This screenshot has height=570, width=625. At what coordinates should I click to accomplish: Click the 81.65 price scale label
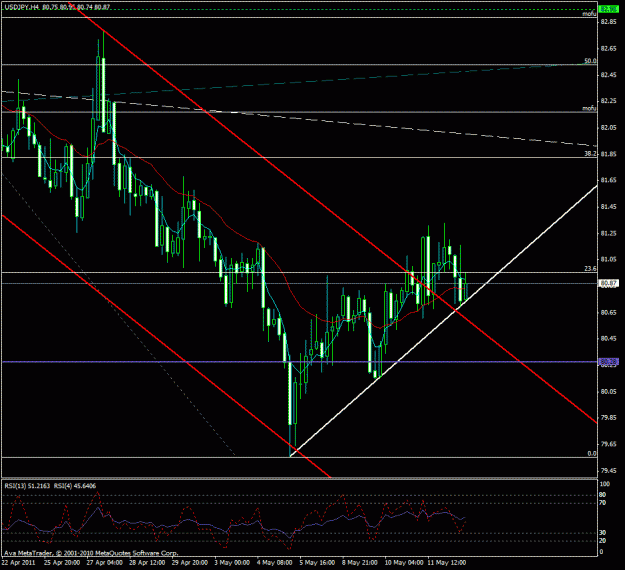[x=608, y=180]
